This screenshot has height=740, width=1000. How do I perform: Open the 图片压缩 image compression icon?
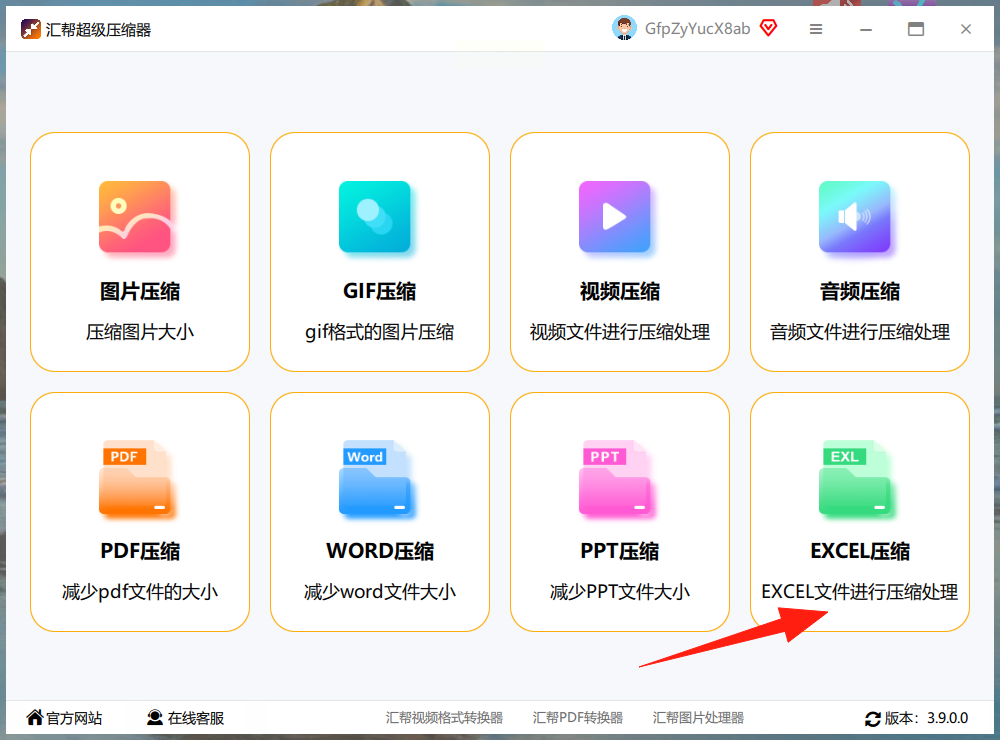[x=135, y=217]
